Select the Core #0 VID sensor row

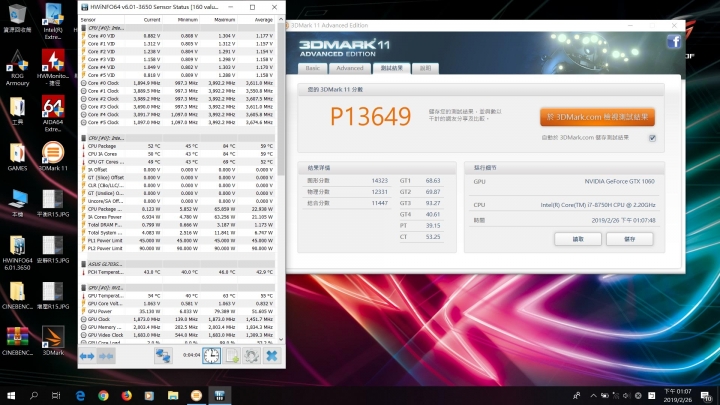point(177,36)
